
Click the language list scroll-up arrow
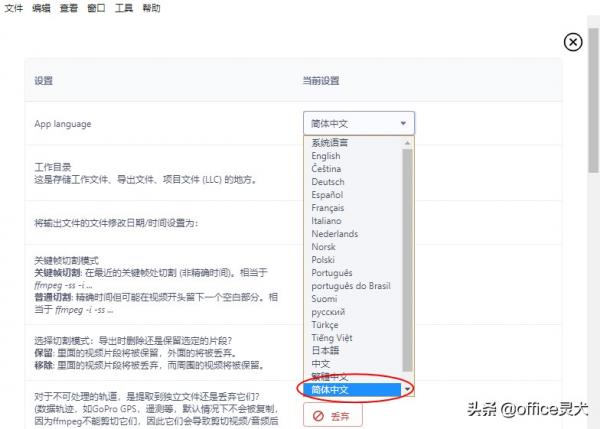(x=408, y=143)
